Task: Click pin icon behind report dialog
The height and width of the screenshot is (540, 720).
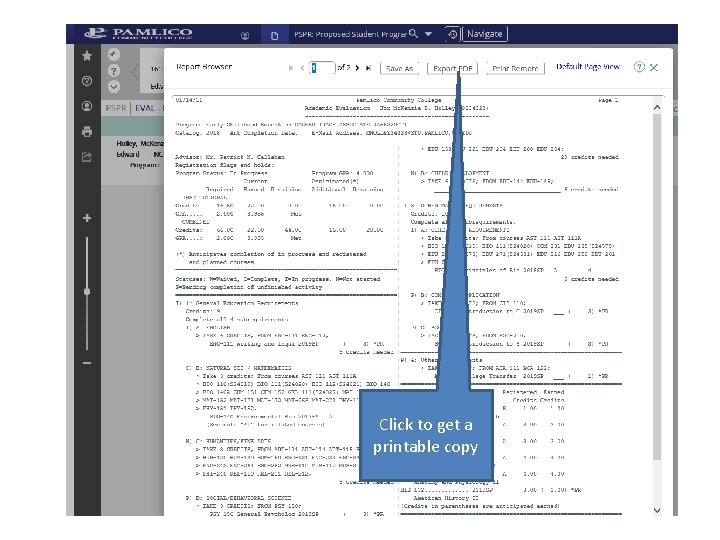Action: [114, 55]
